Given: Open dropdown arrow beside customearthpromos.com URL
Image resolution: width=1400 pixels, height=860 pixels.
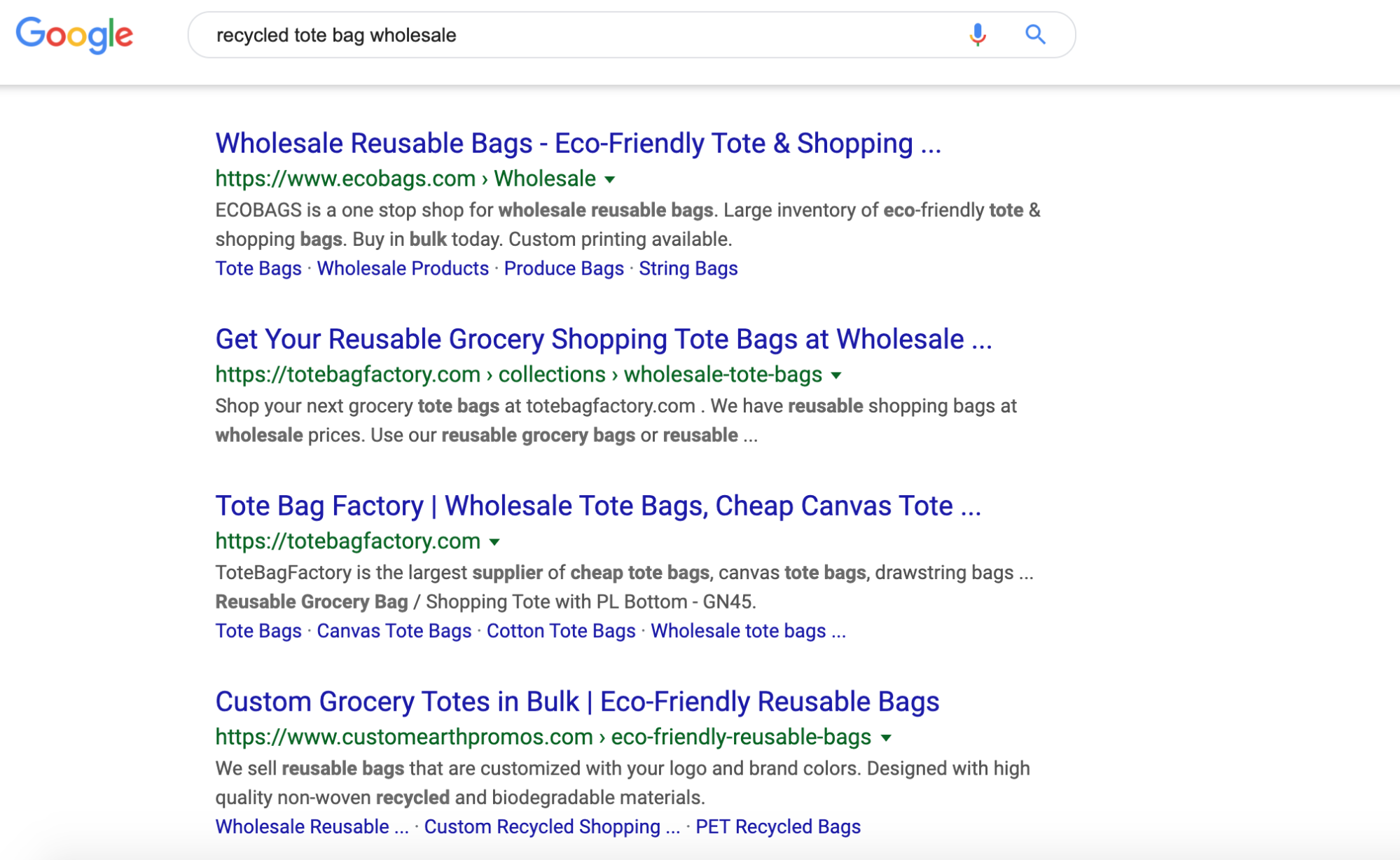Looking at the screenshot, I should point(886,738).
